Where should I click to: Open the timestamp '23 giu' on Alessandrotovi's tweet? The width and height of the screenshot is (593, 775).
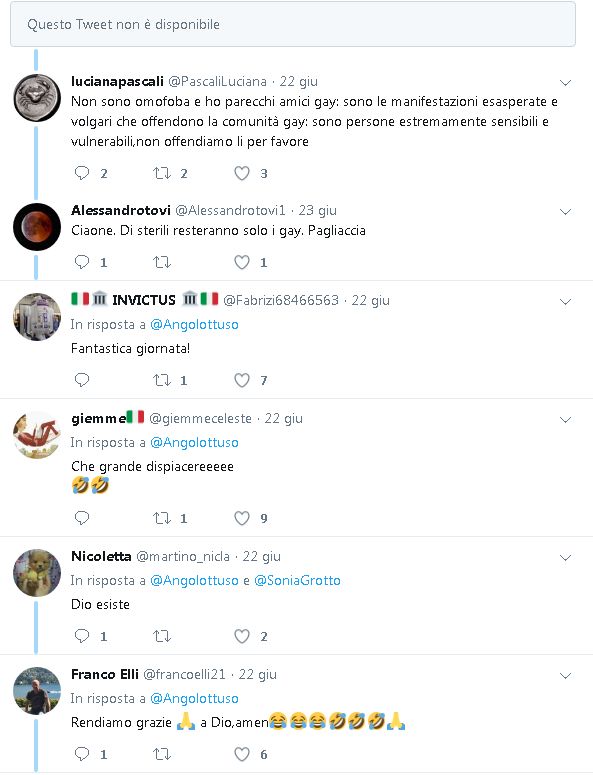tap(317, 211)
